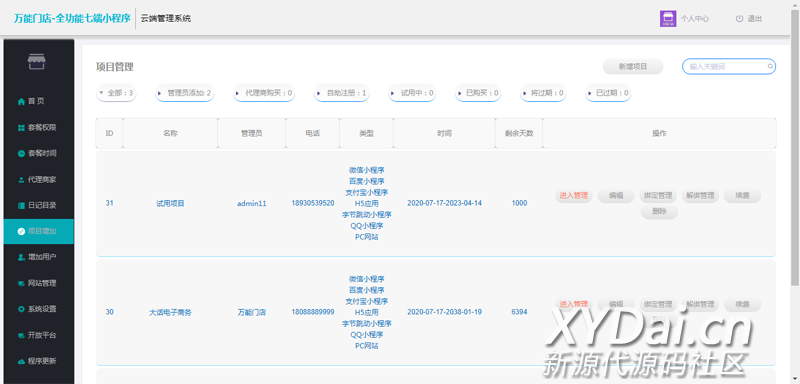Click the cloud icon beside 程序更新
This screenshot has width=800, height=384.
[x=21, y=362]
